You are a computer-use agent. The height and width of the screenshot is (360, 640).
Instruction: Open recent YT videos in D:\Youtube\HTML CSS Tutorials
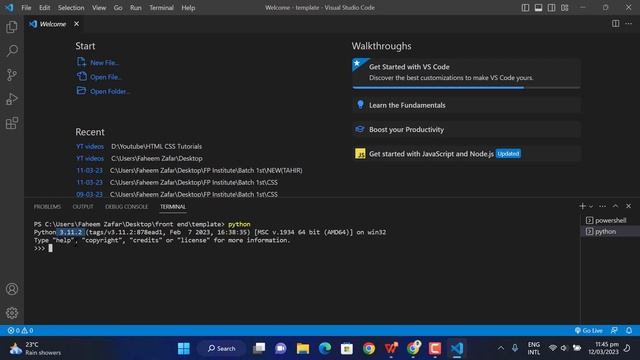tap(90, 147)
